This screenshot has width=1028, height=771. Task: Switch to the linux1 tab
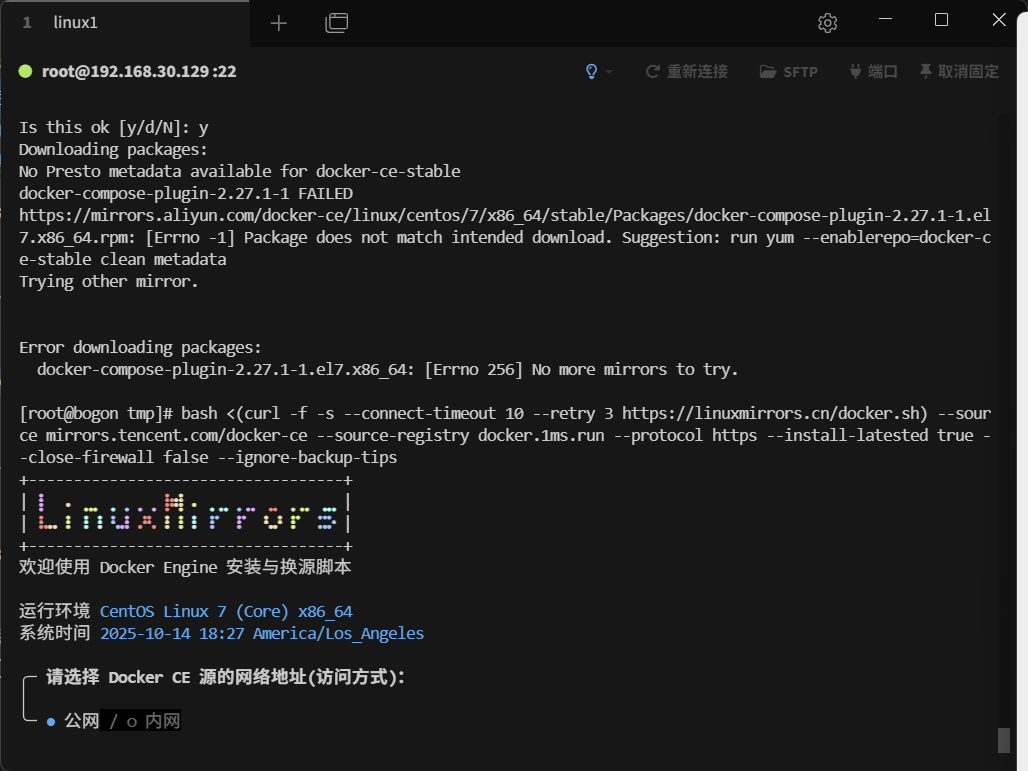pos(76,22)
